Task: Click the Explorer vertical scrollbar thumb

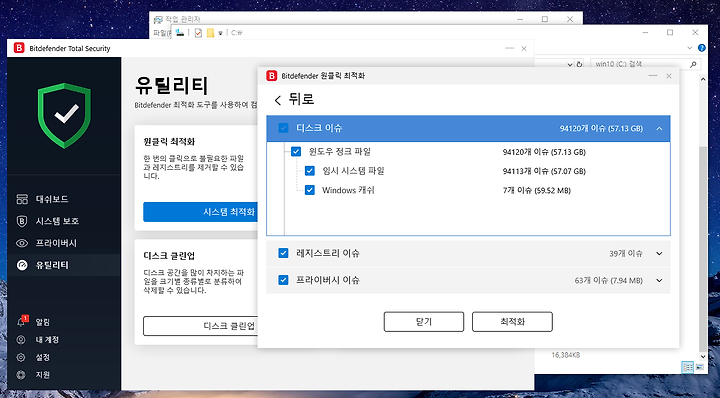Action: click(703, 249)
